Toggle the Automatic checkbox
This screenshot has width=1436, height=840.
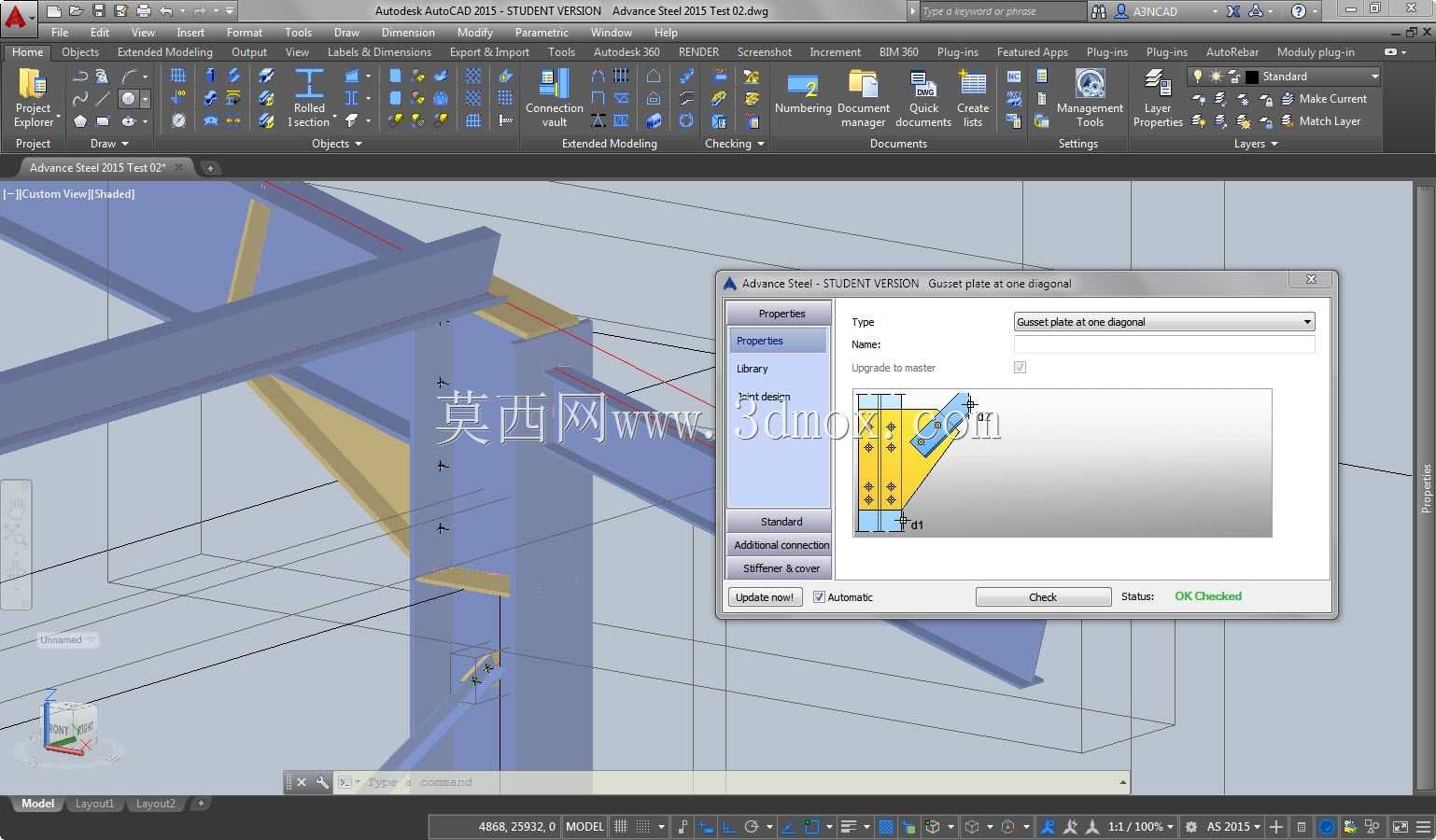pos(819,597)
